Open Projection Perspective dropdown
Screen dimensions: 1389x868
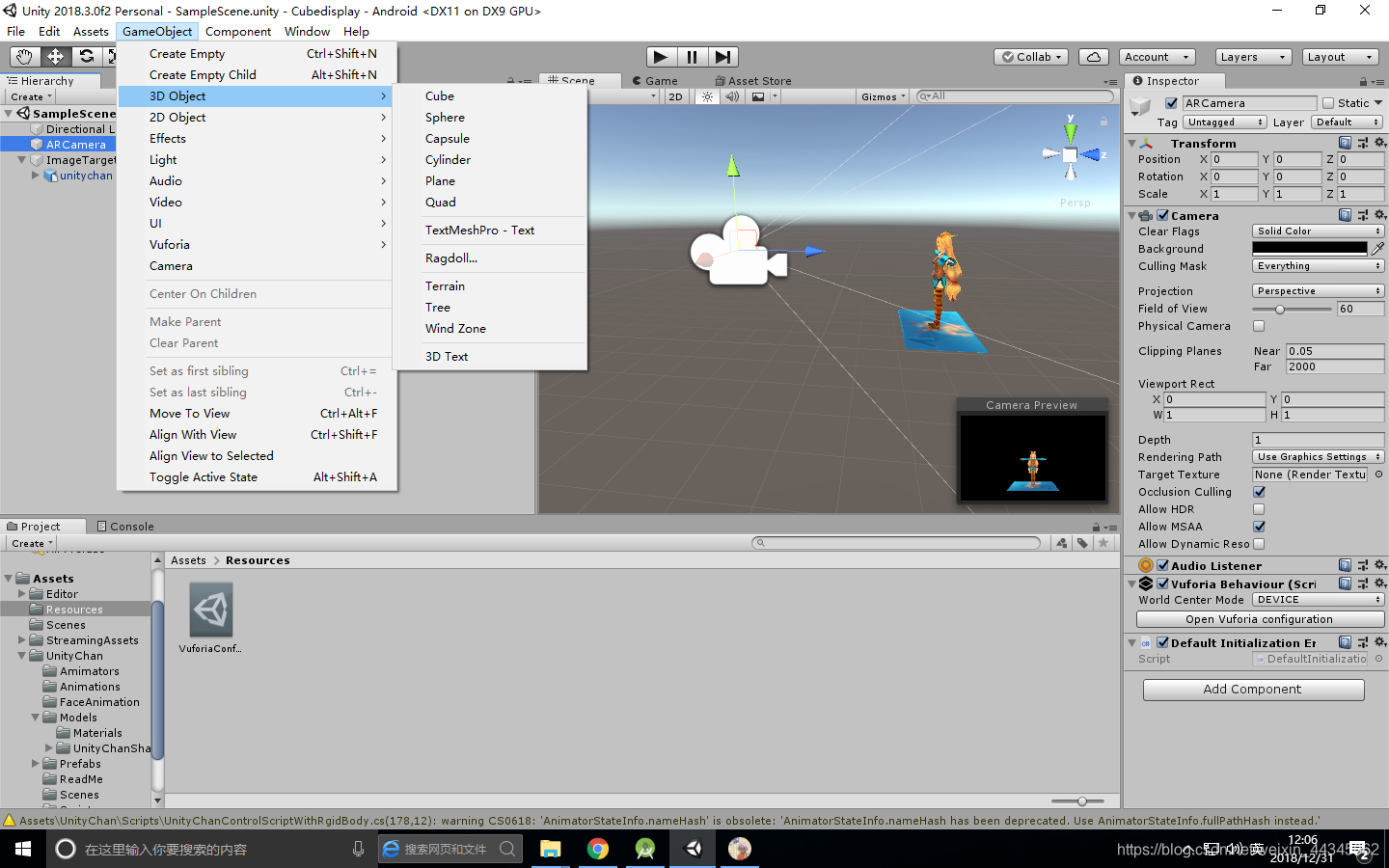coord(1319,291)
